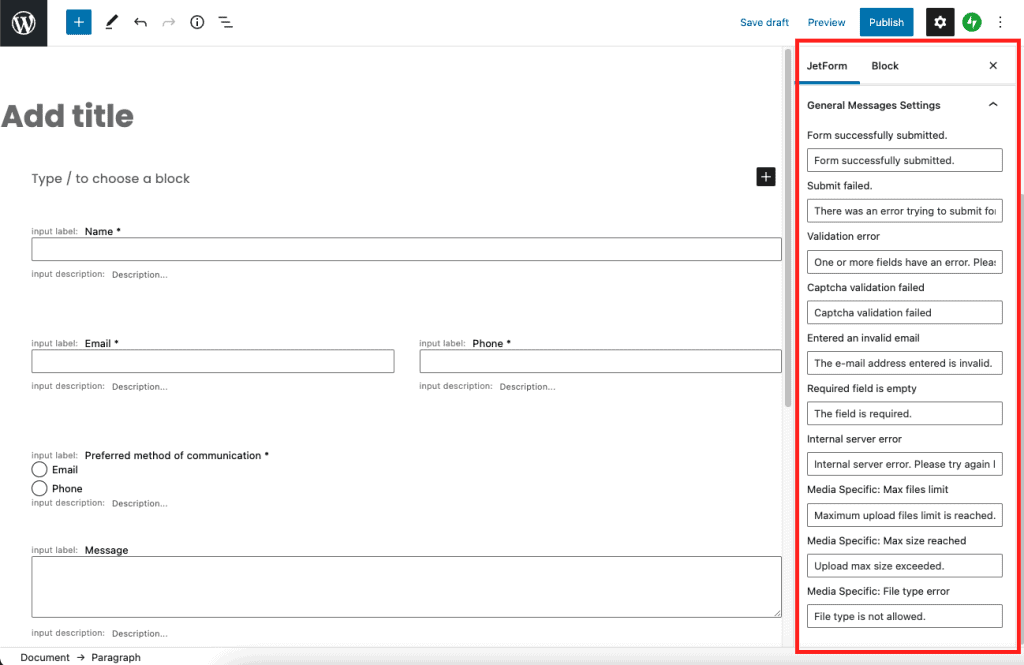Collapse General Messages Settings panel
The width and height of the screenshot is (1024, 665).
tap(904, 105)
